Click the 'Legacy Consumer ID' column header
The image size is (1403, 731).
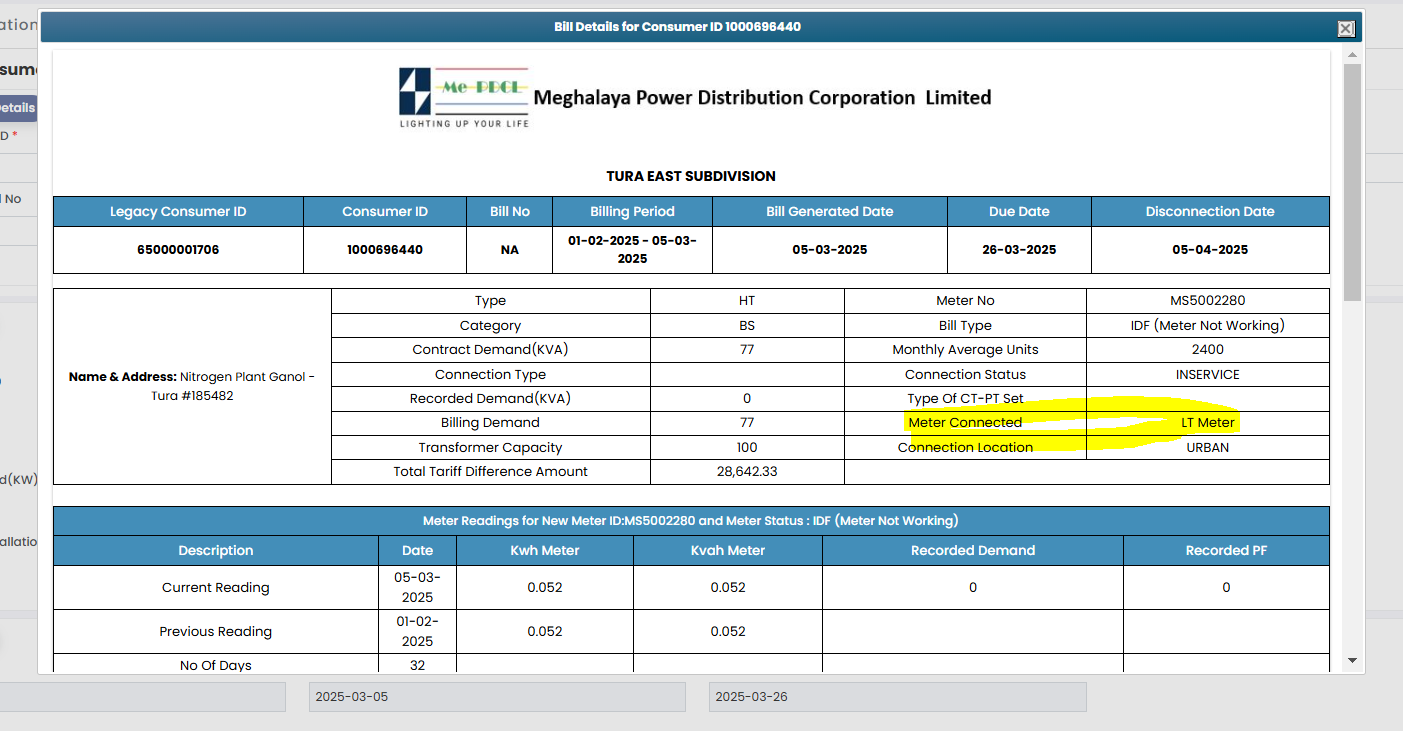(x=178, y=212)
